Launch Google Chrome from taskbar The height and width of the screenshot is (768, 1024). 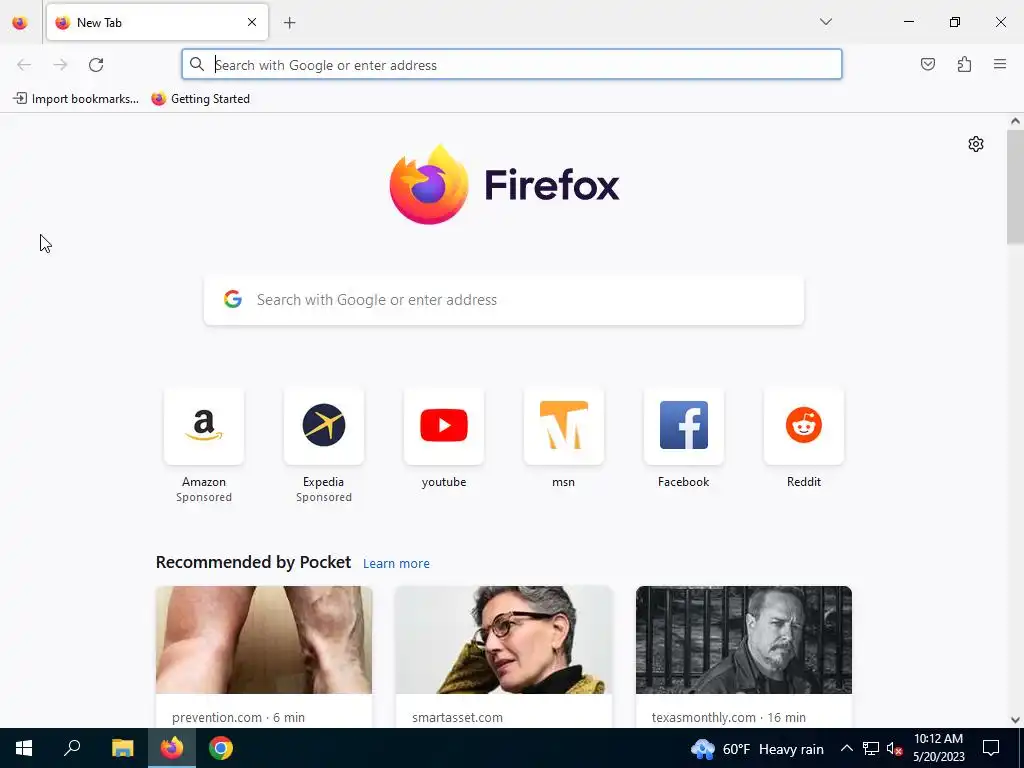pyautogui.click(x=221, y=748)
